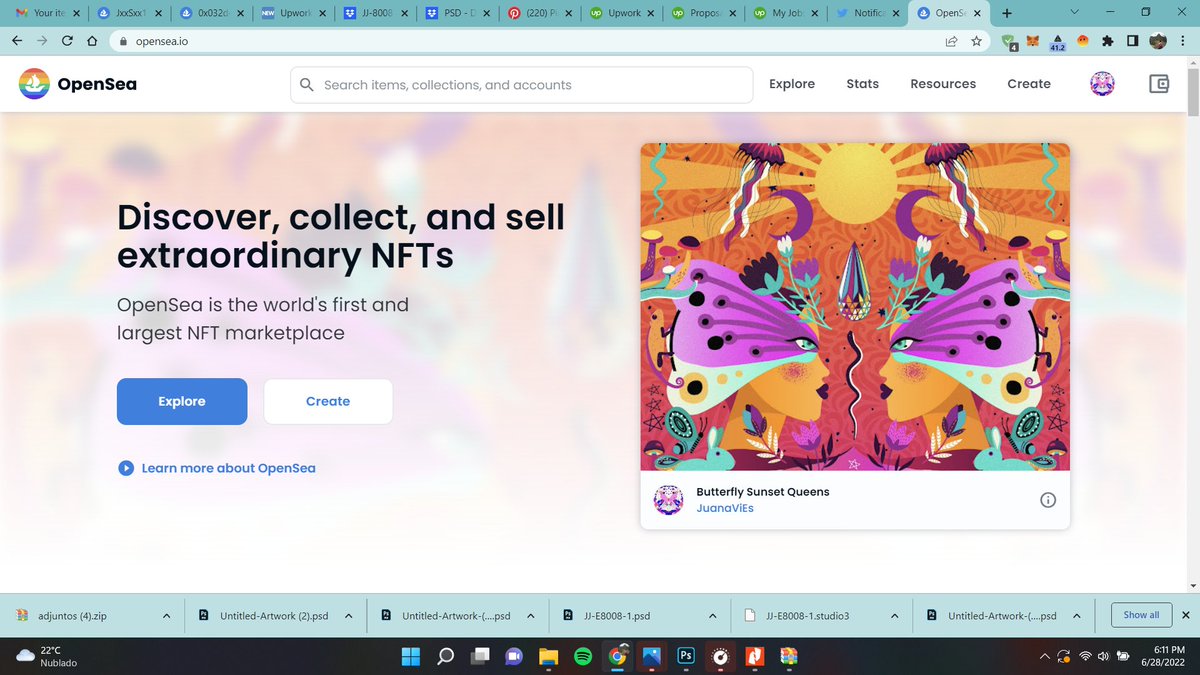Open the 22°C Nublado weather widget

coord(47,656)
